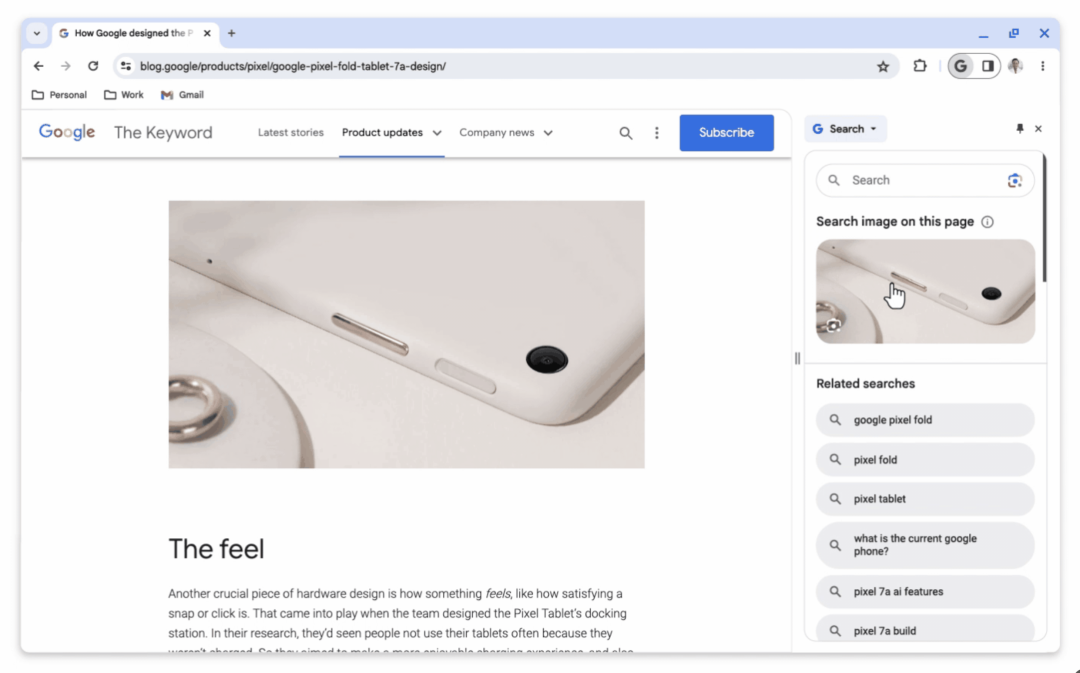This screenshot has height=673, width=1080.
Task: Click the side panel vertical scrollbar
Action: pyautogui.click(x=1044, y=218)
